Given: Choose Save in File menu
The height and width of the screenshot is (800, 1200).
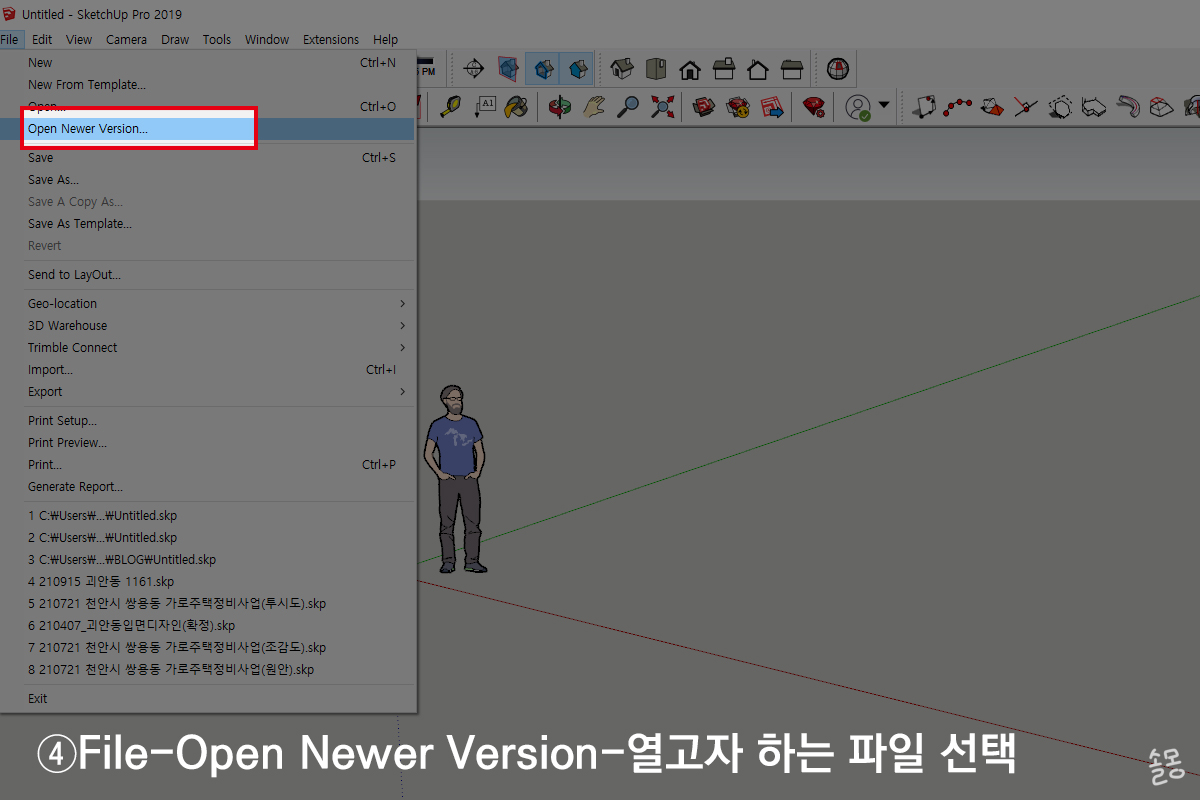Looking at the screenshot, I should [x=208, y=157].
